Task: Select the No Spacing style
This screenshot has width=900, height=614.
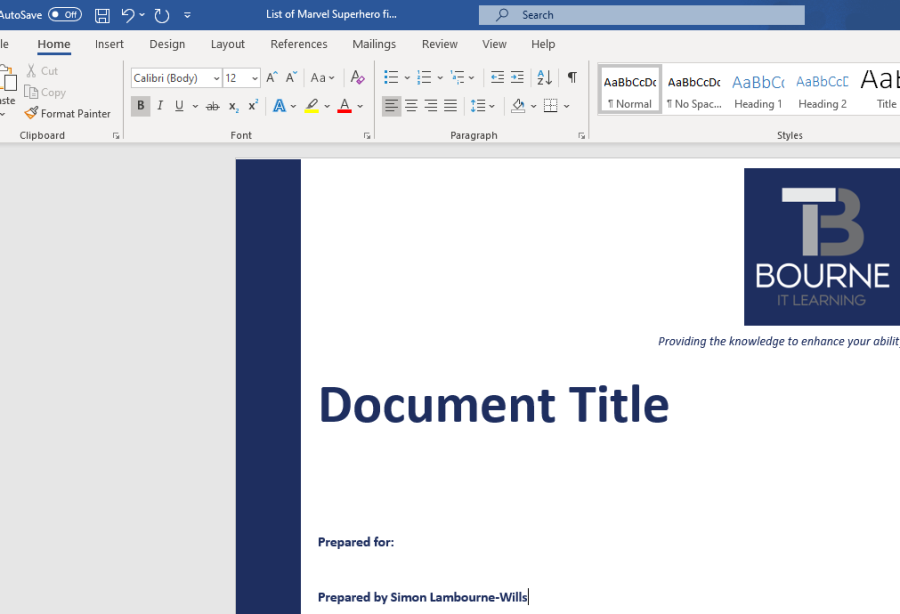Action: tap(694, 90)
